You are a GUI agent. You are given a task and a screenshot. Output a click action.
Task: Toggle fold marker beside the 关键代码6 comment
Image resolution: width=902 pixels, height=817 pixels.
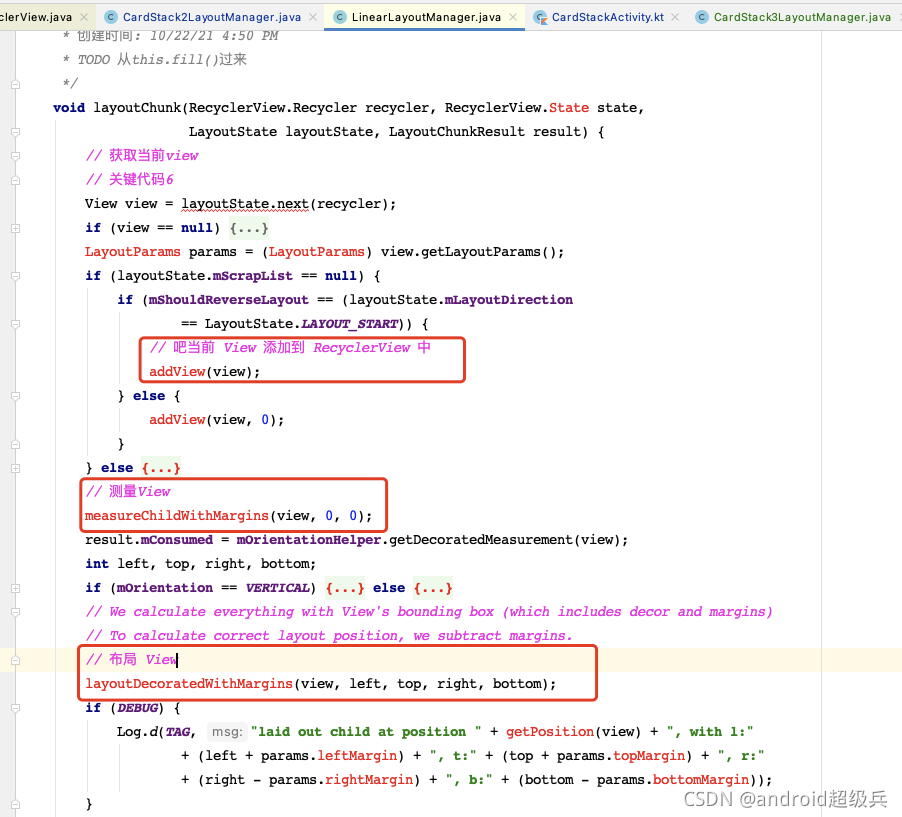[16, 180]
